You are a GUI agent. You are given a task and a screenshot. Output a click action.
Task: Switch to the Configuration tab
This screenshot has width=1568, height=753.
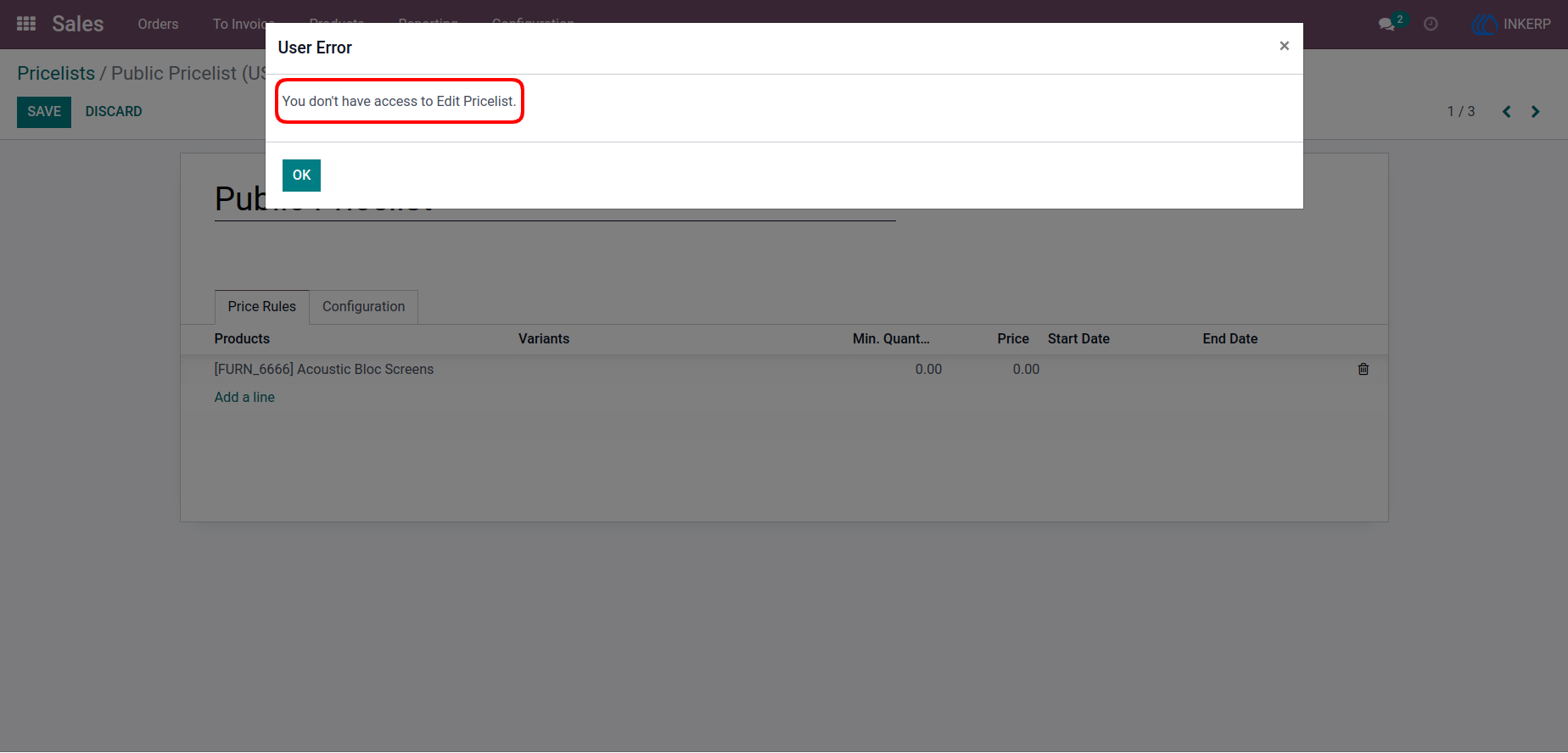[364, 307]
